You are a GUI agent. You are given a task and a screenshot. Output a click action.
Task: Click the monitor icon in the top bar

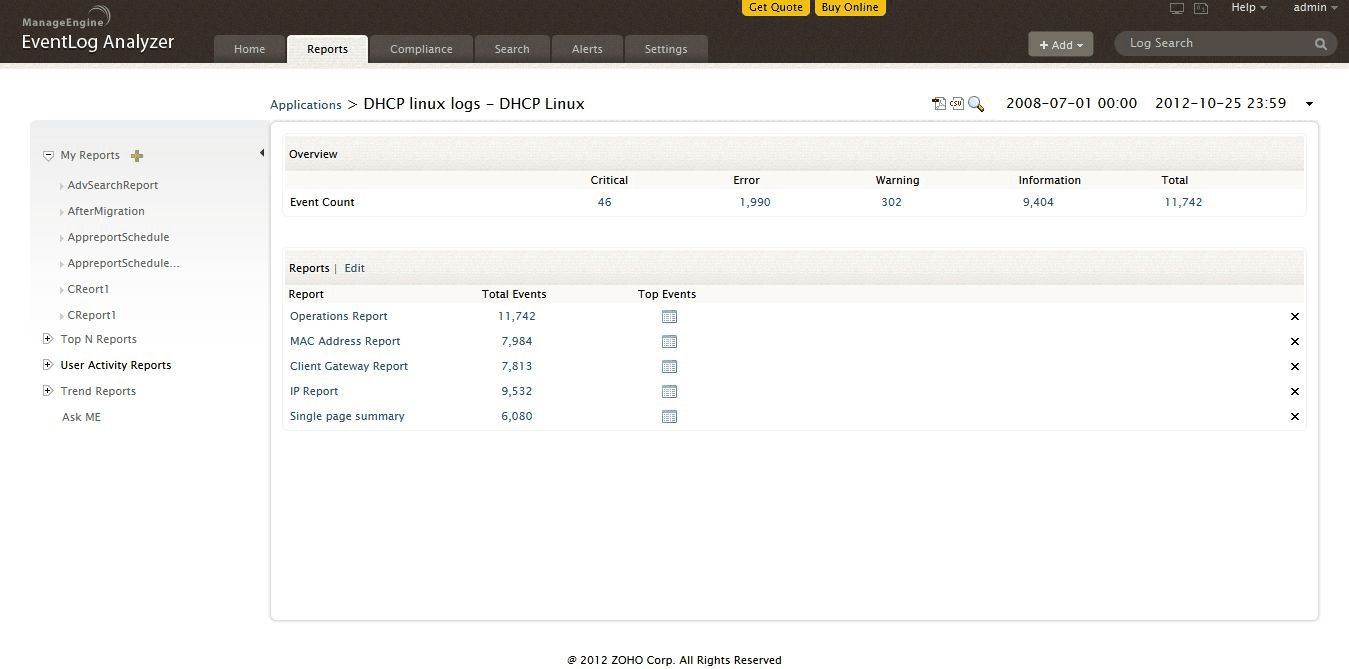click(1177, 9)
